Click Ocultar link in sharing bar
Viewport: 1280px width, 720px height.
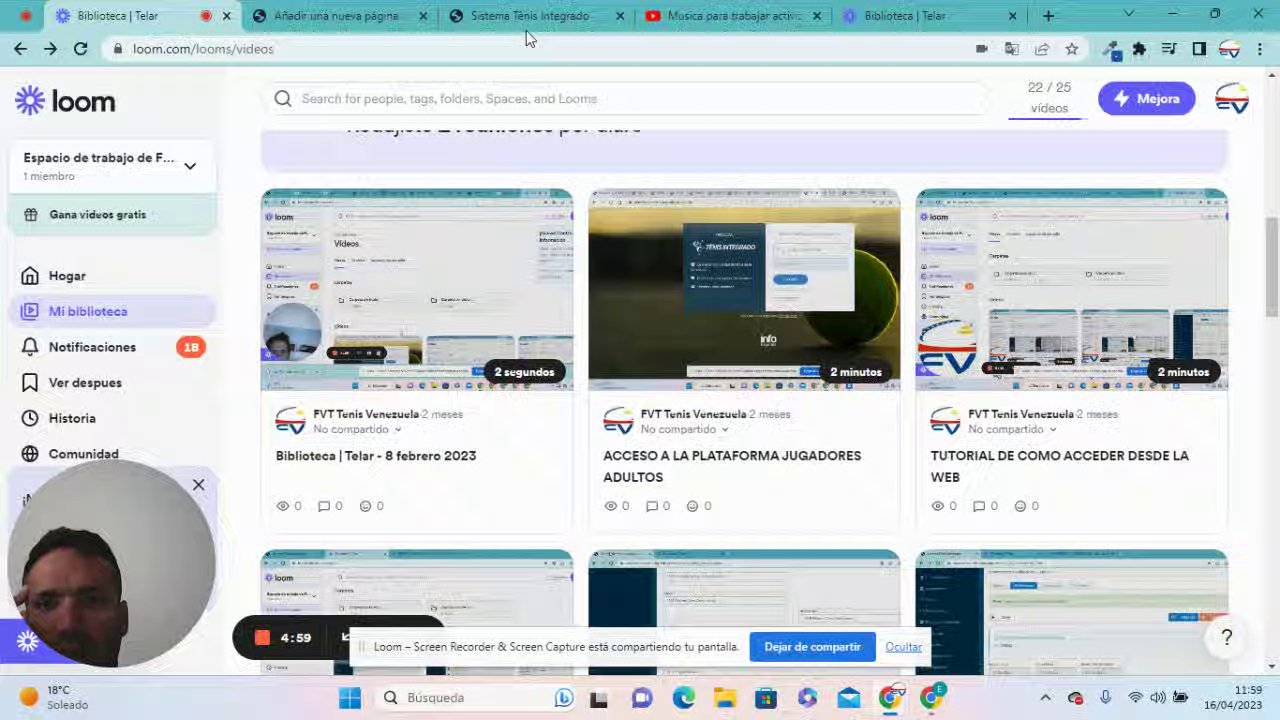[903, 647]
